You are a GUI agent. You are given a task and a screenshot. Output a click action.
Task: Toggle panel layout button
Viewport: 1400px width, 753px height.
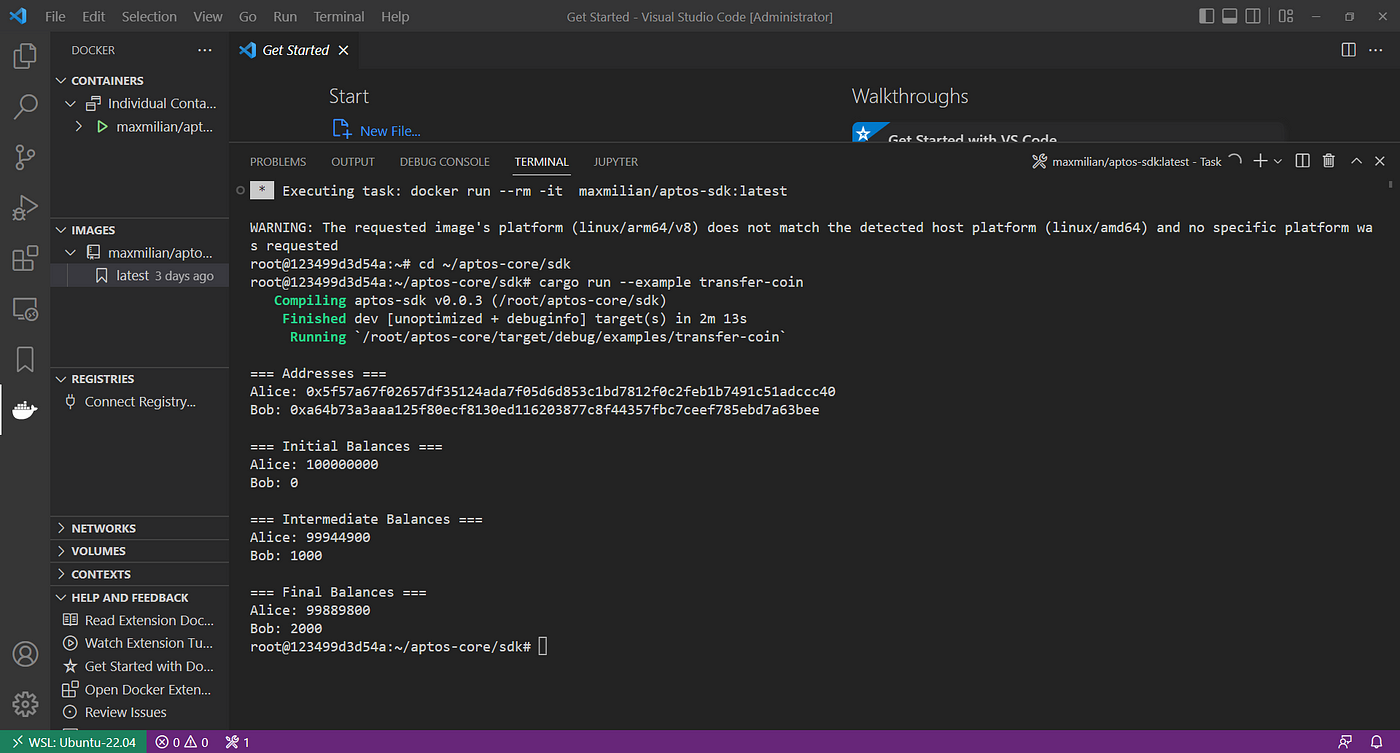[x=1231, y=17]
